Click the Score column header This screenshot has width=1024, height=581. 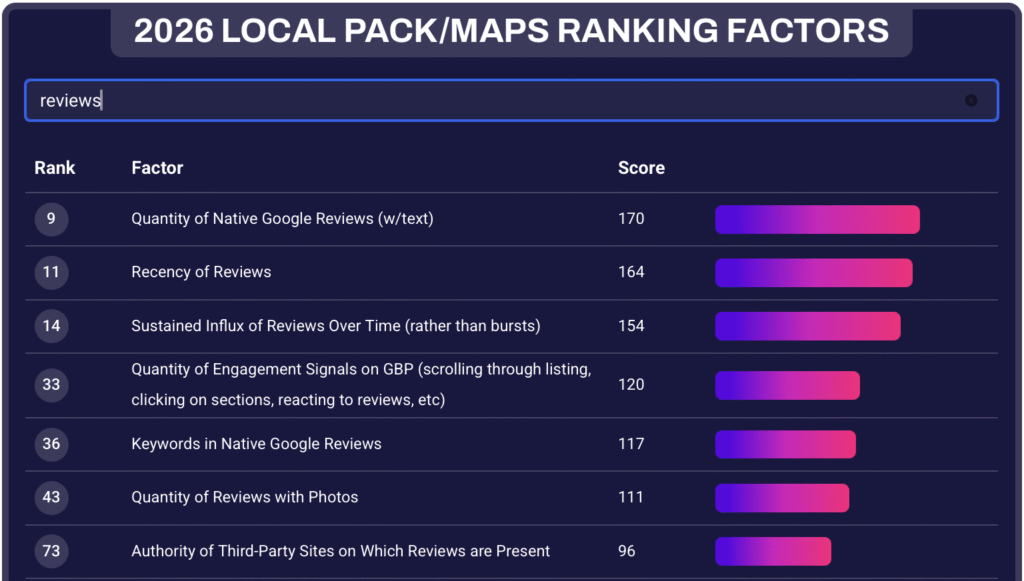641,168
